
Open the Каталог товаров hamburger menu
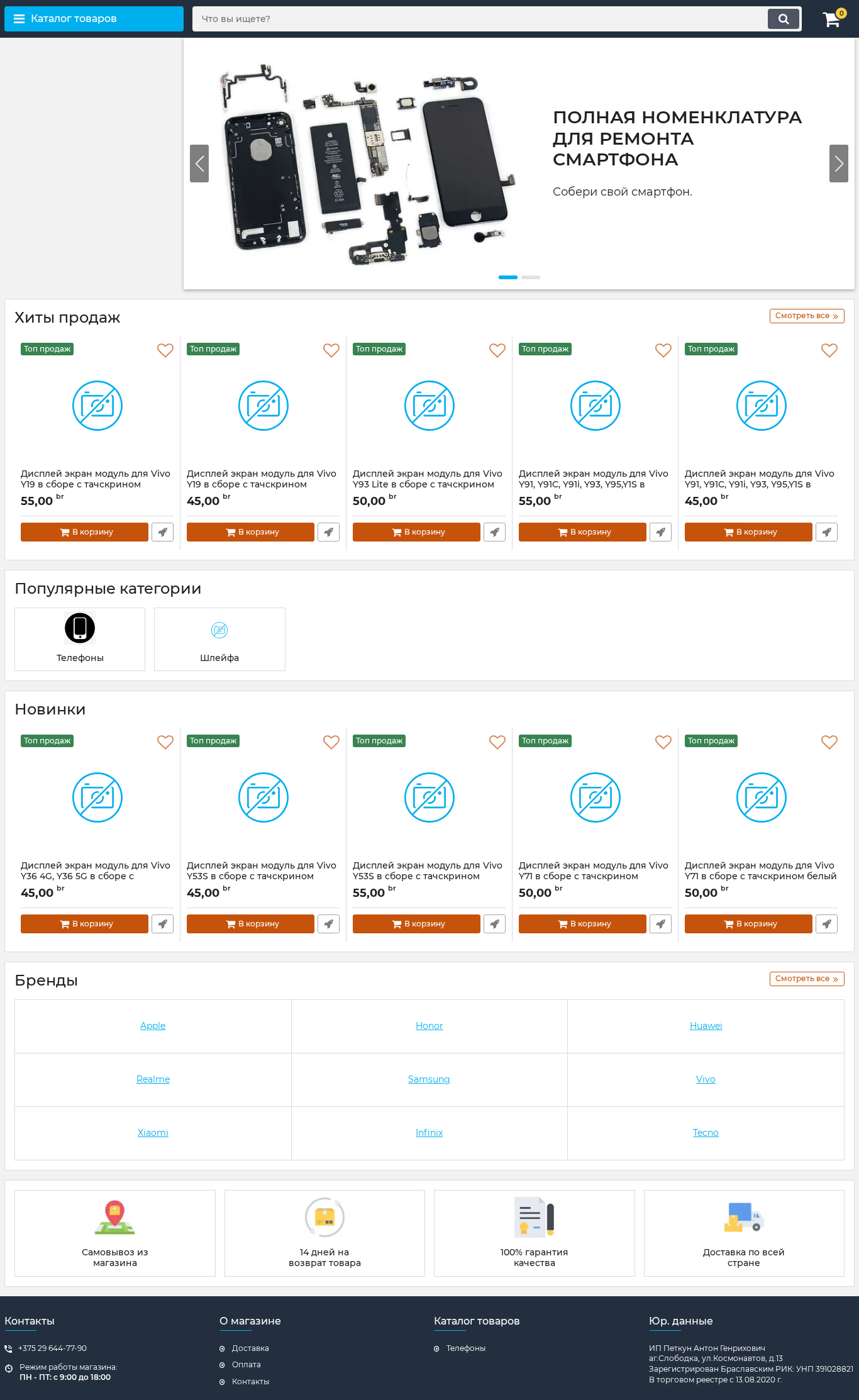tap(94, 19)
